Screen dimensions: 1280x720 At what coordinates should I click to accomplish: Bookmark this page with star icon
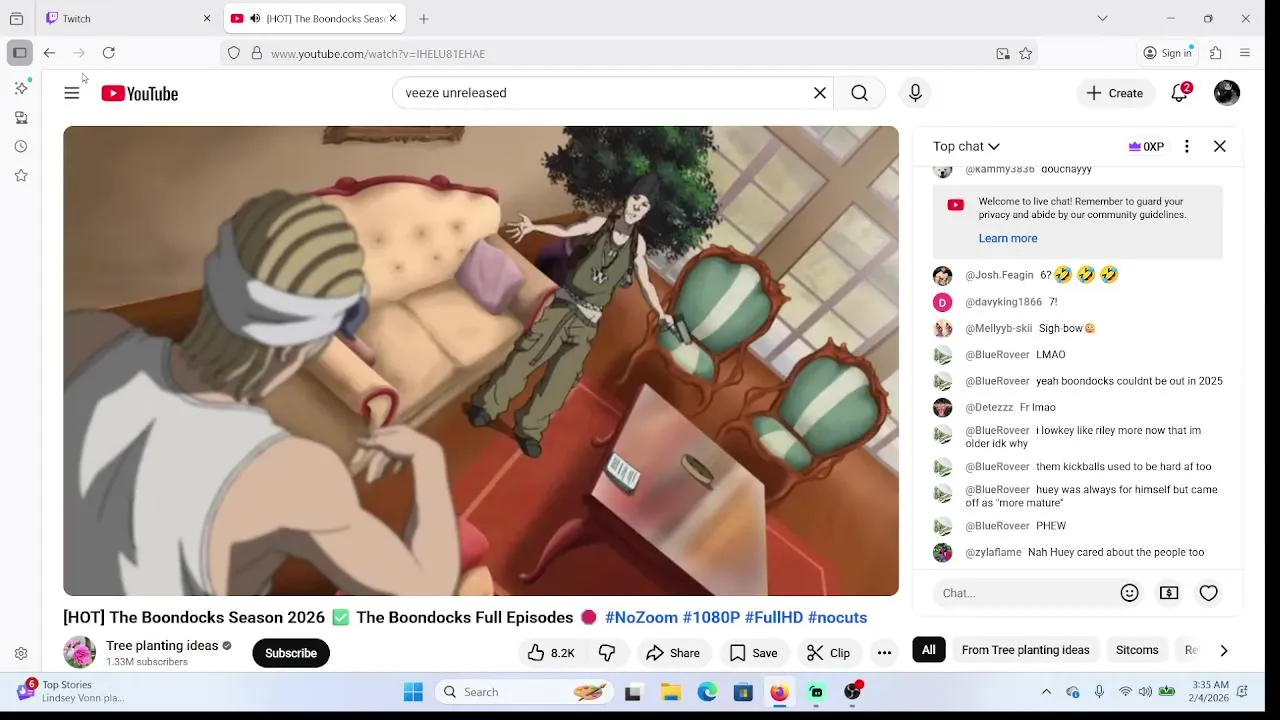[x=1025, y=54]
